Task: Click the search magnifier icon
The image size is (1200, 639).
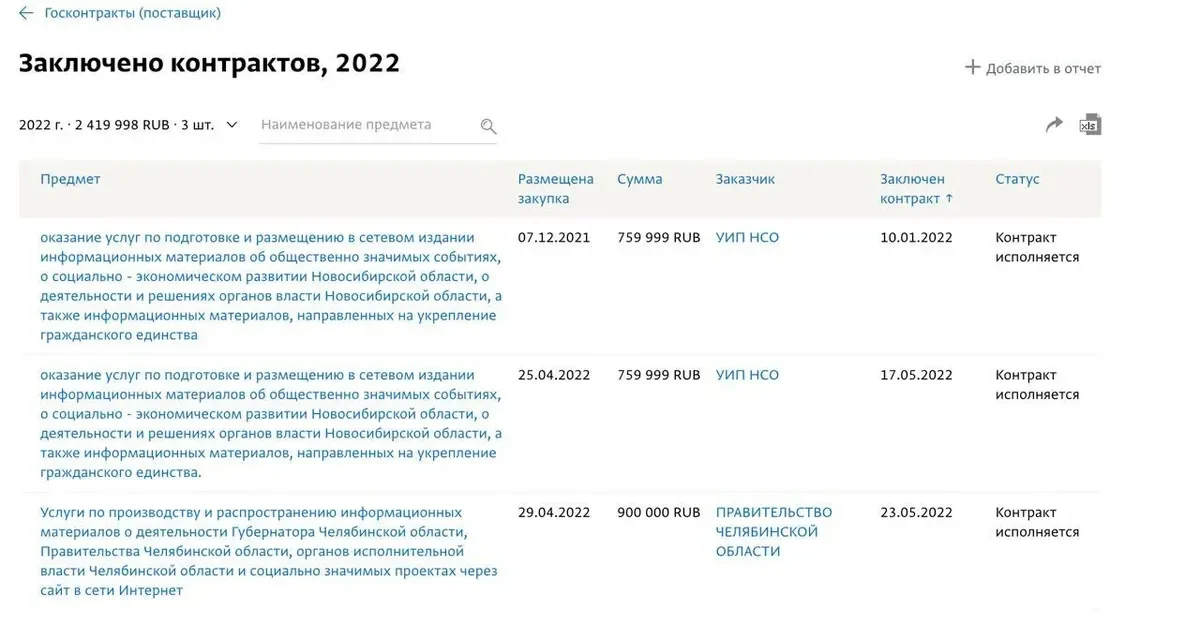Action: (488, 126)
